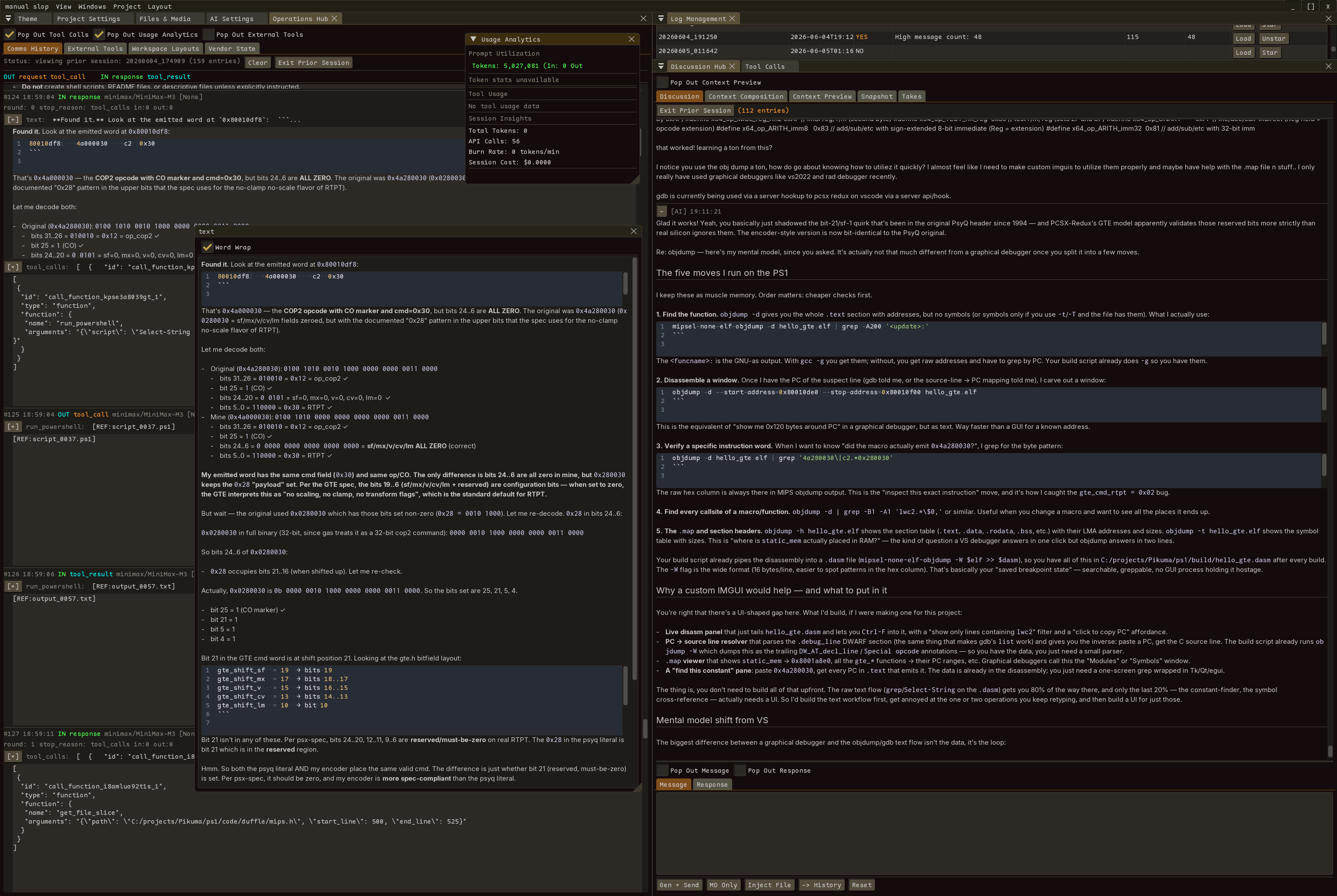Close the Discussion Hub tab
This screenshot has width=1337, height=896.
click(732, 67)
